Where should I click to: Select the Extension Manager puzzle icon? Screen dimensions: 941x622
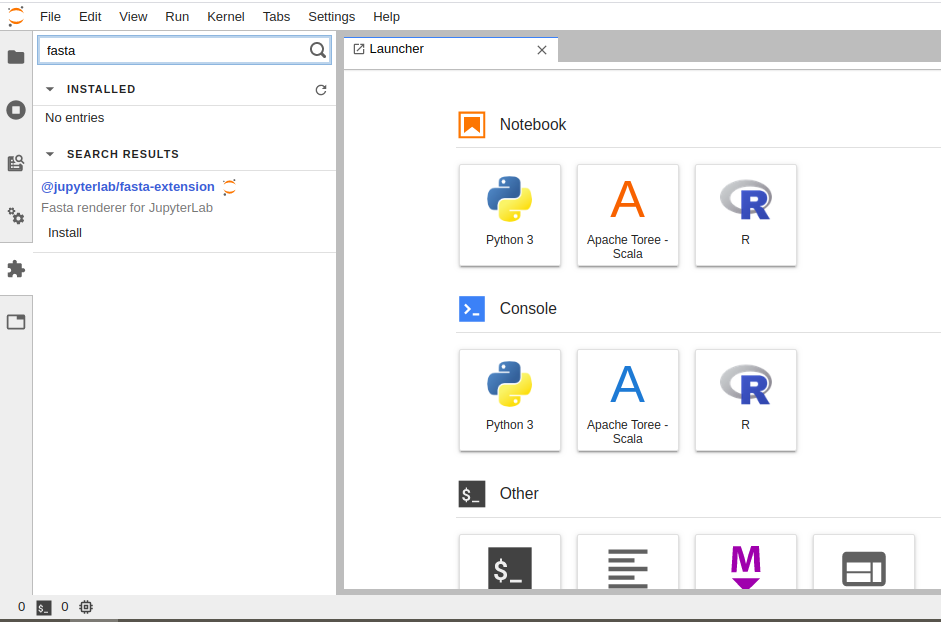(16, 269)
